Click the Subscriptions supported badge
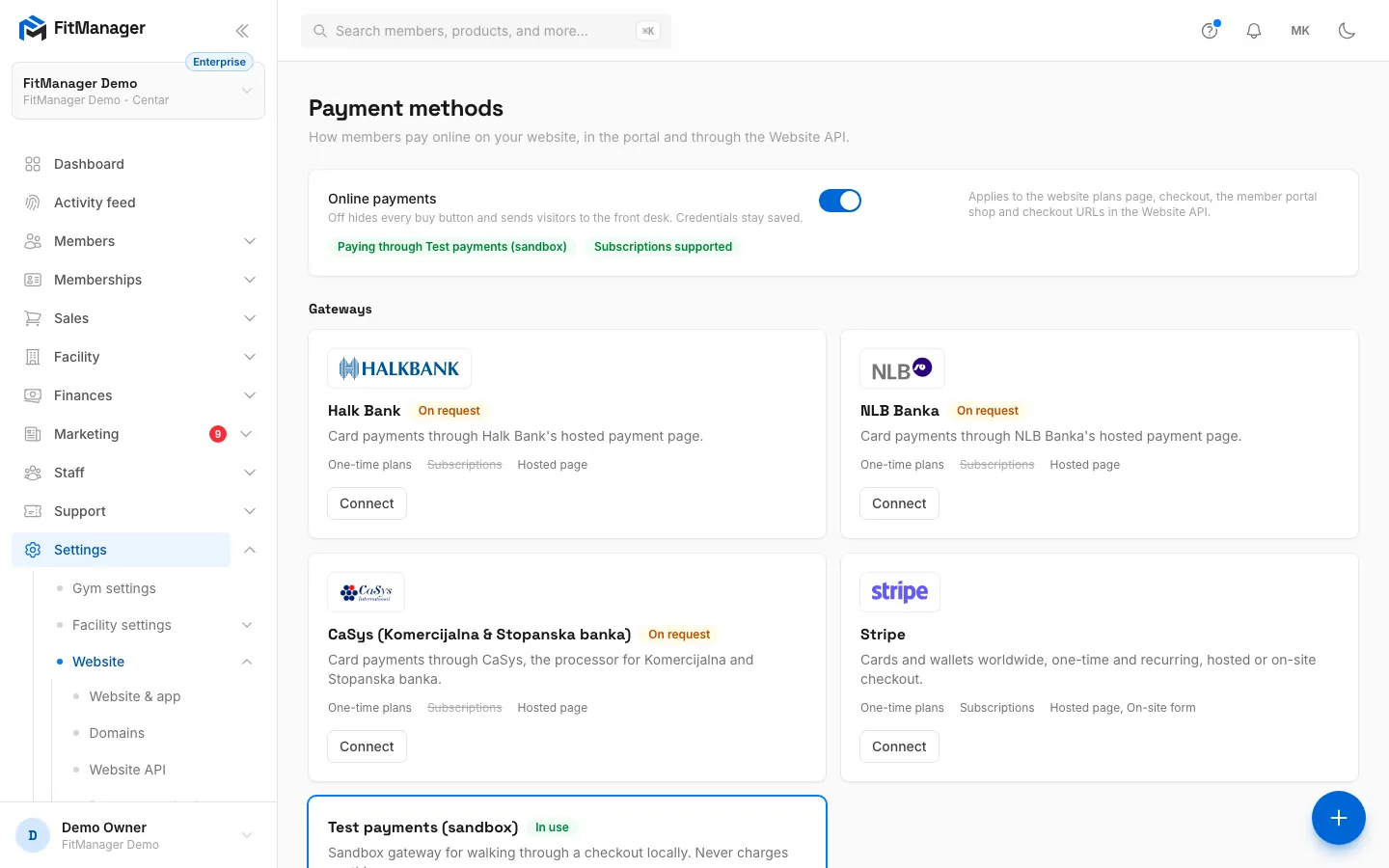This screenshot has width=1389, height=868. tap(663, 247)
